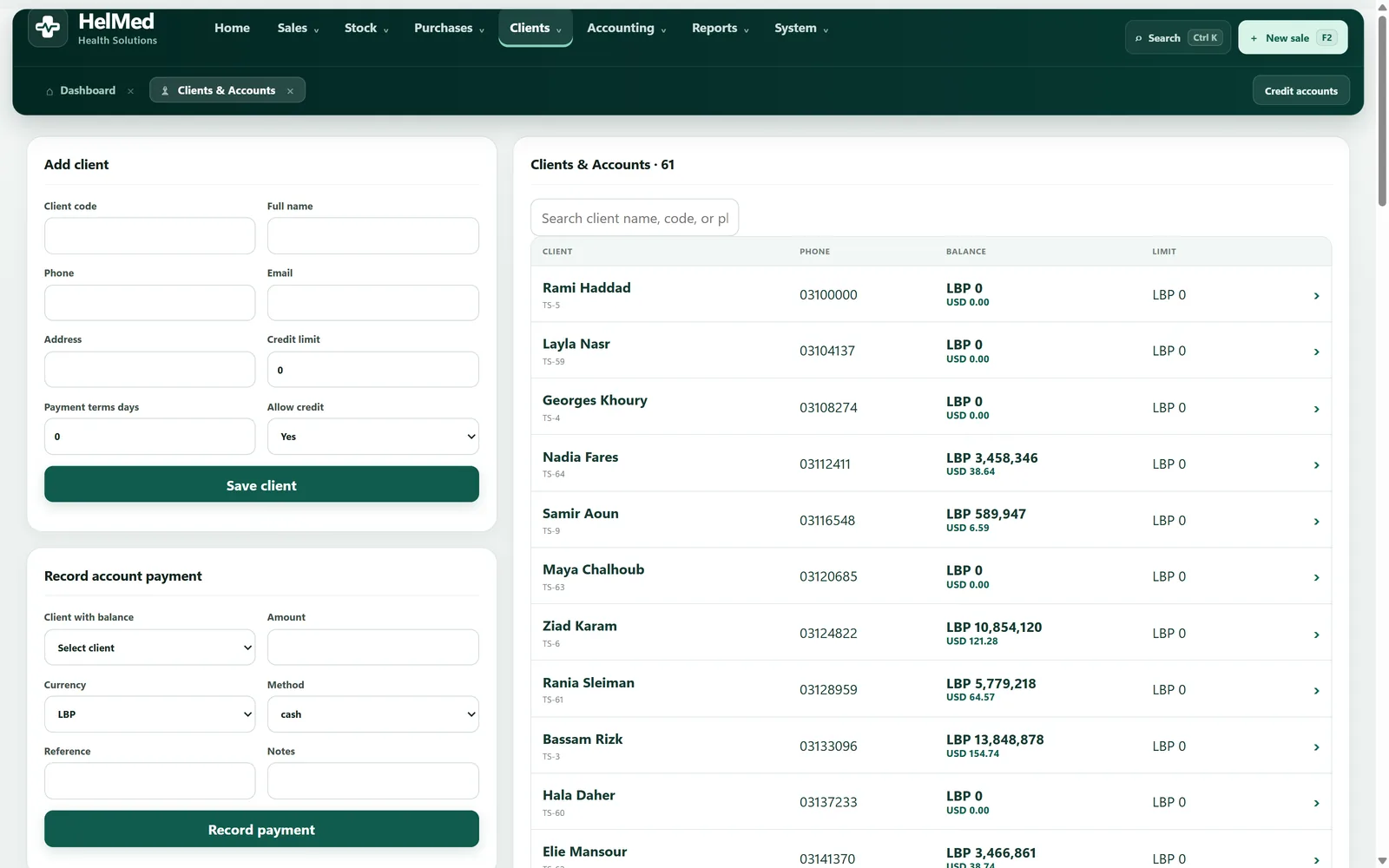Open Layla Nasr row chevron
The height and width of the screenshot is (868, 1389).
point(1316,352)
